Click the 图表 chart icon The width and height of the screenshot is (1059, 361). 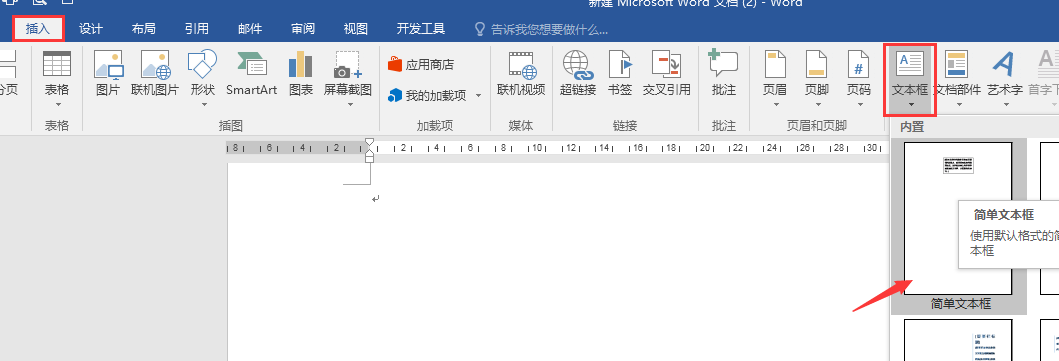pos(301,74)
